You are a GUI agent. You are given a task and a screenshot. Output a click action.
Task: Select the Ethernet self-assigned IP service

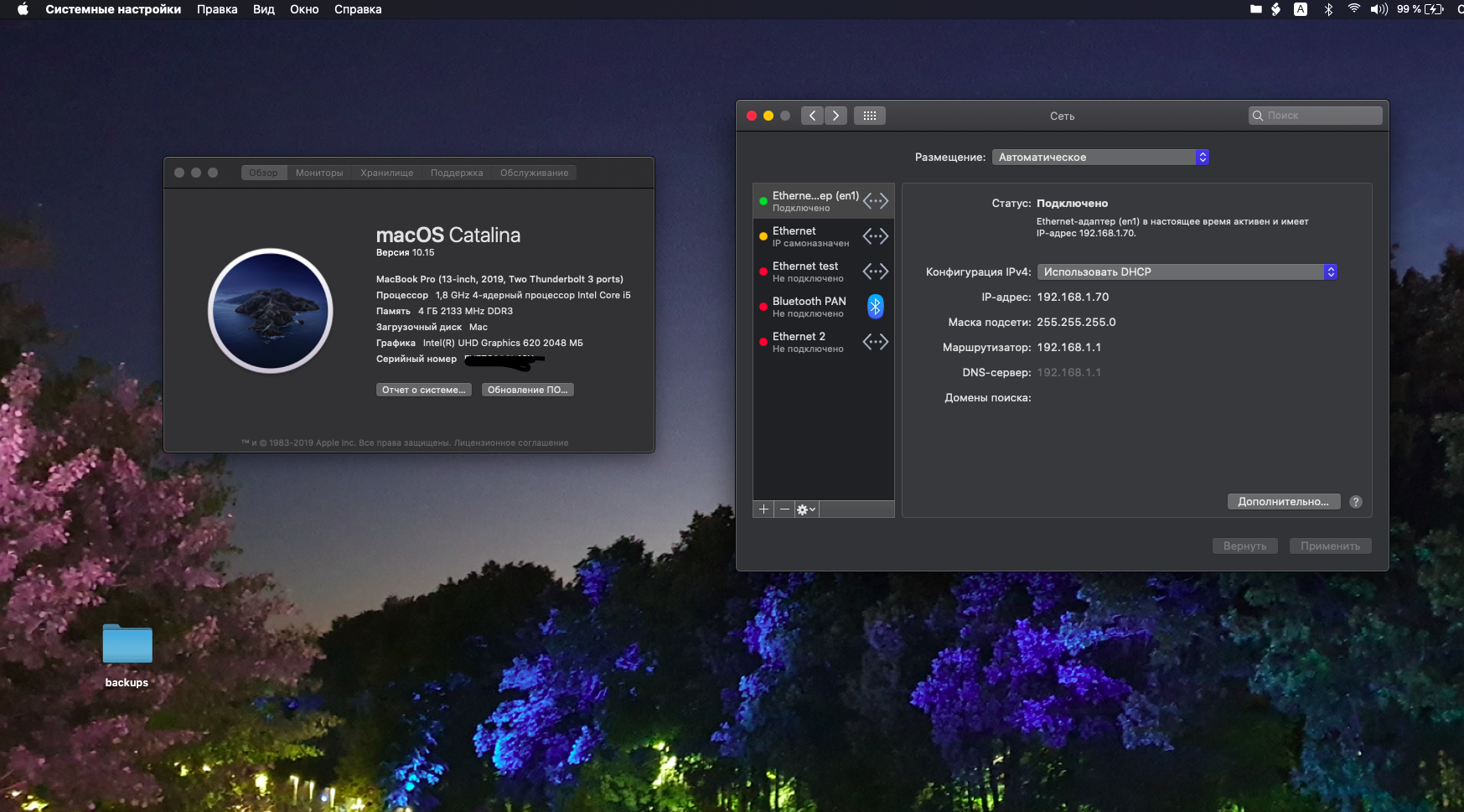click(x=824, y=236)
